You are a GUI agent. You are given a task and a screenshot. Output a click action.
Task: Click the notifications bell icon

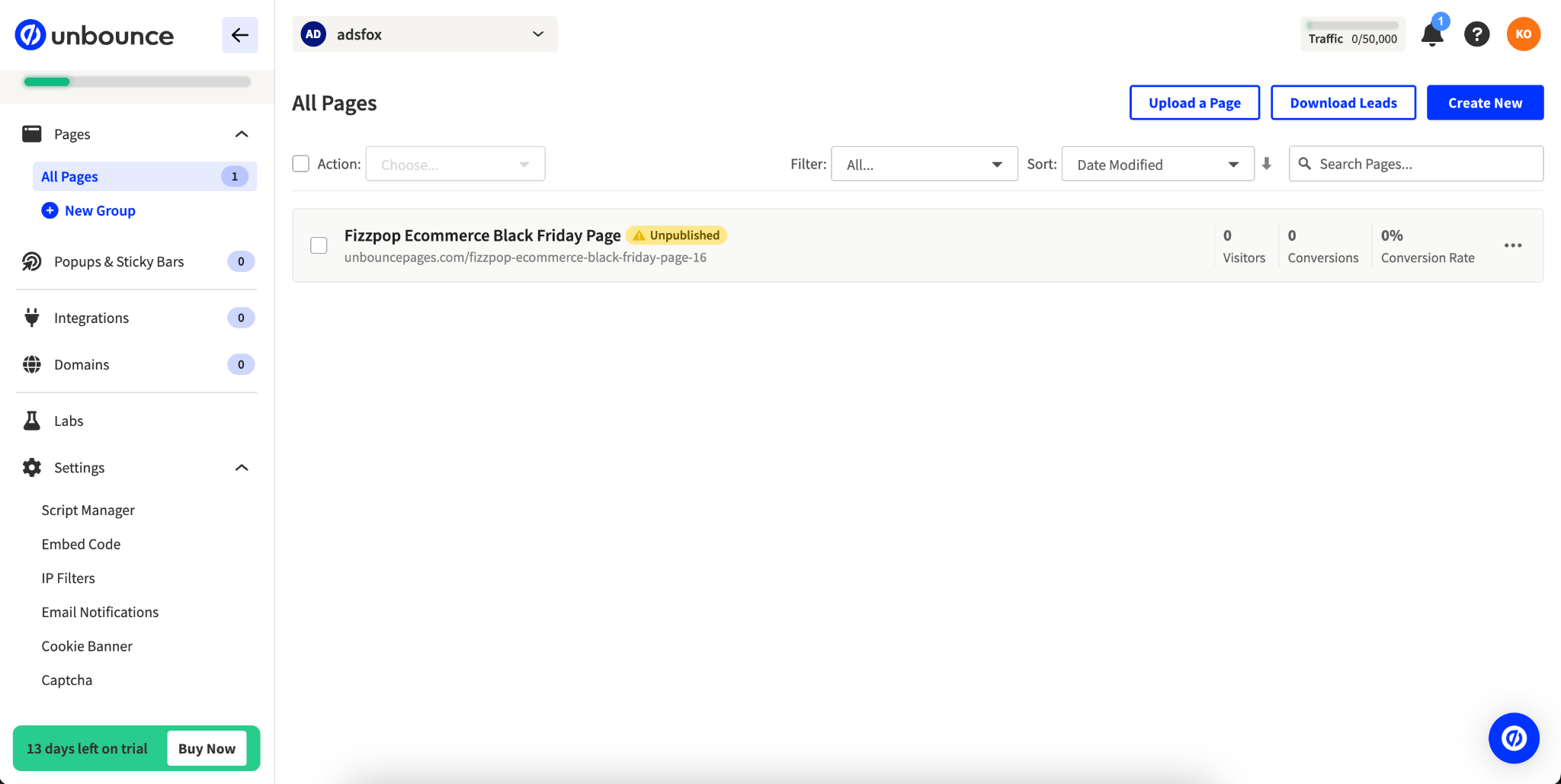pyautogui.click(x=1432, y=35)
